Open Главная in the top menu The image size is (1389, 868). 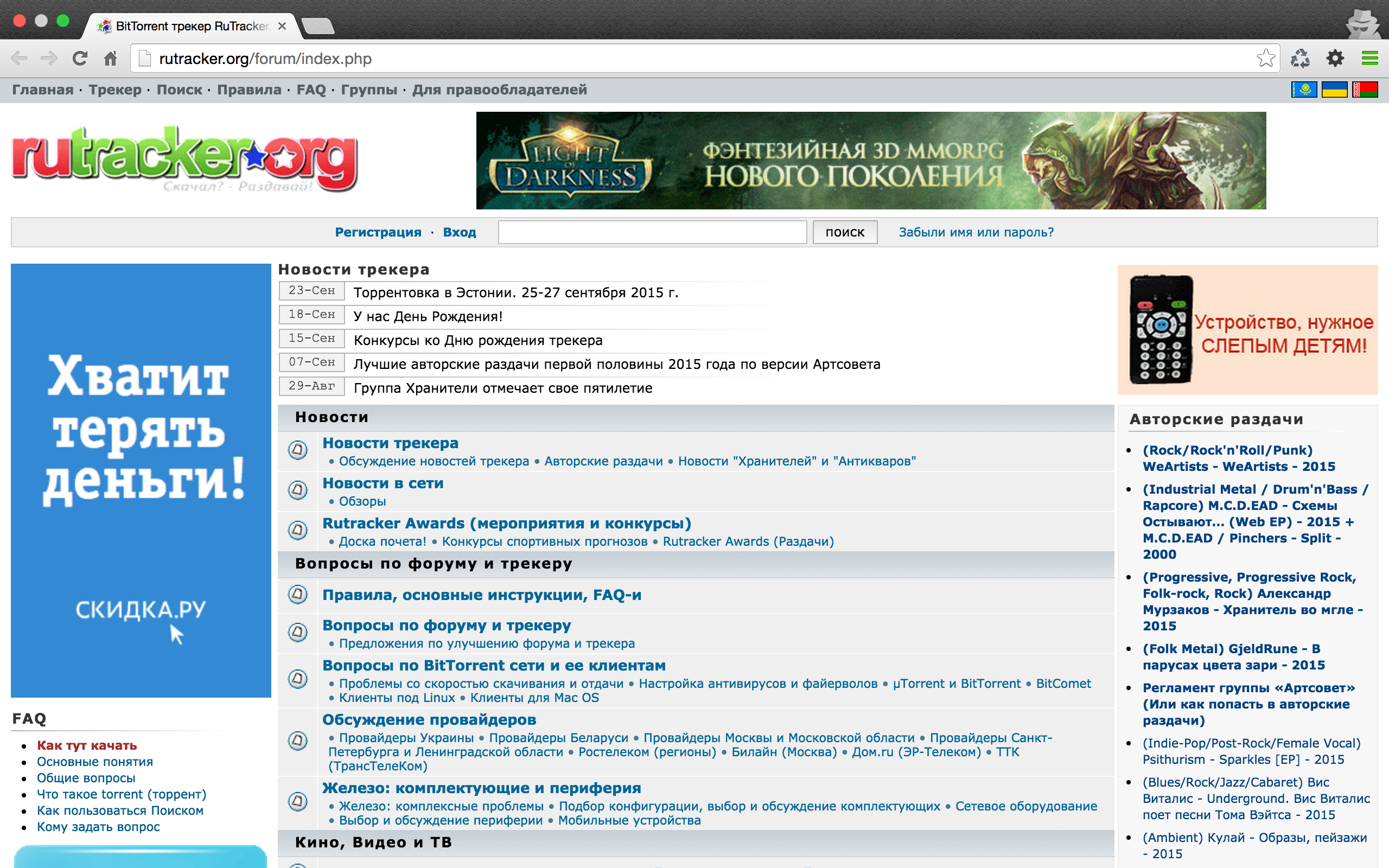43,90
